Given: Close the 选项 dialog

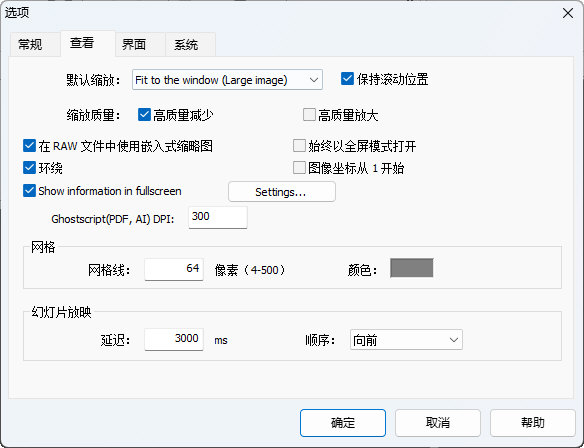Looking at the screenshot, I should coord(568,13).
